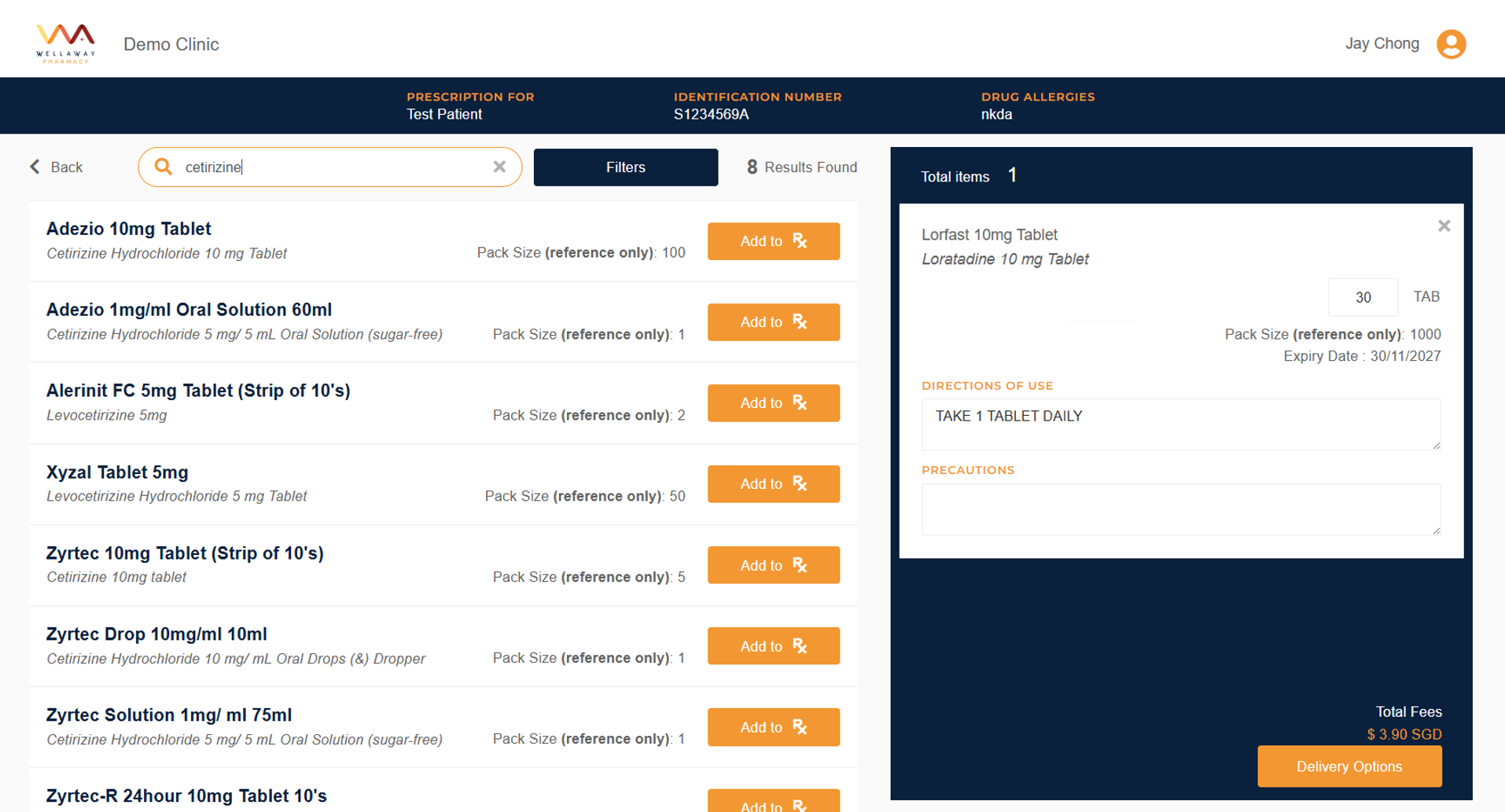Select the Demo Clinic title

171,44
